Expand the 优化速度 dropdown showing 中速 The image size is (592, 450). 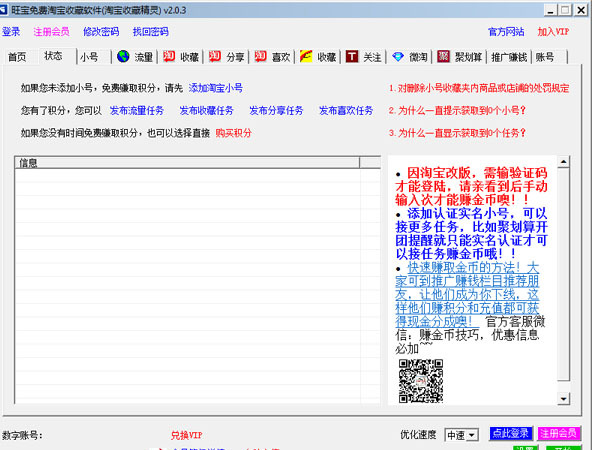pos(472,435)
